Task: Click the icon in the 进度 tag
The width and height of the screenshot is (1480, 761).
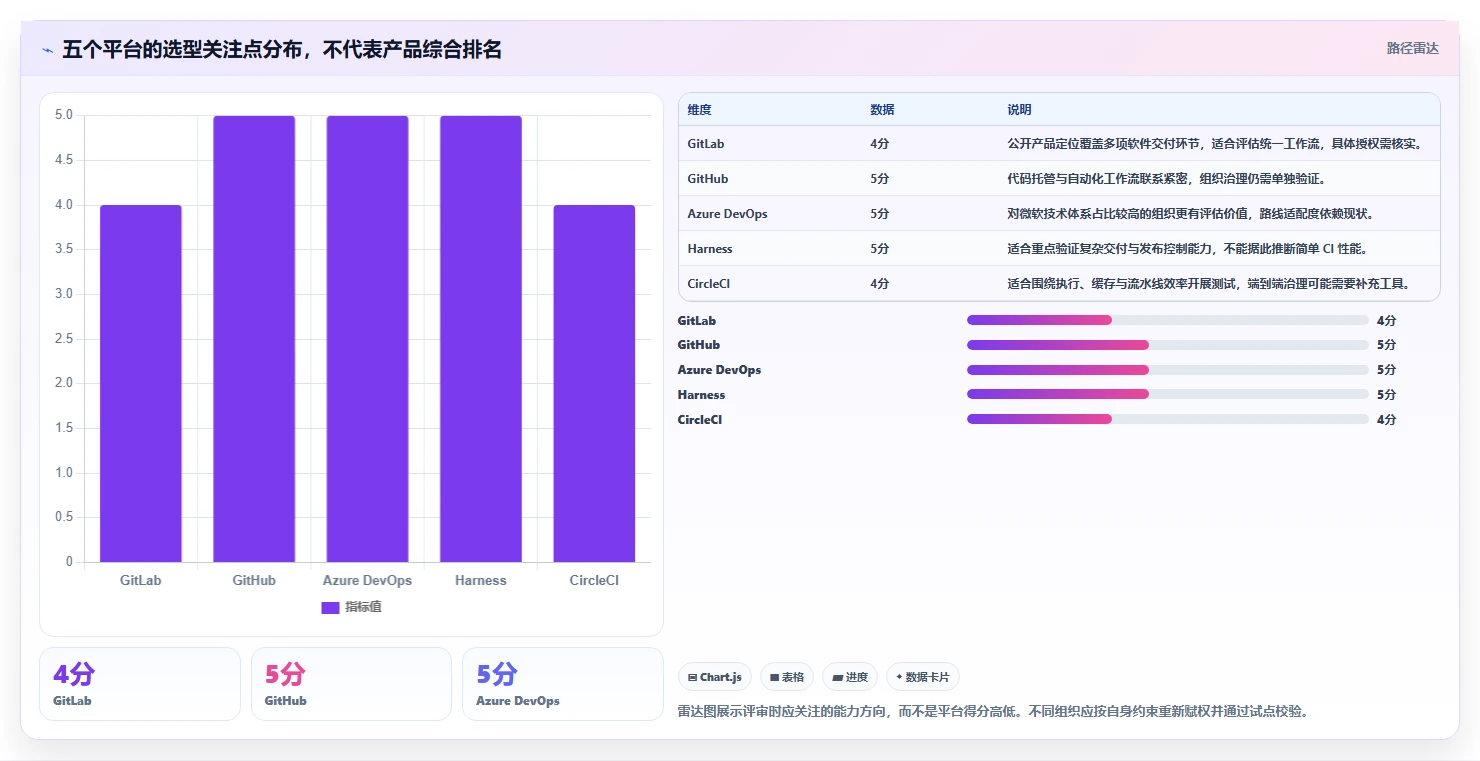Action: [837, 677]
